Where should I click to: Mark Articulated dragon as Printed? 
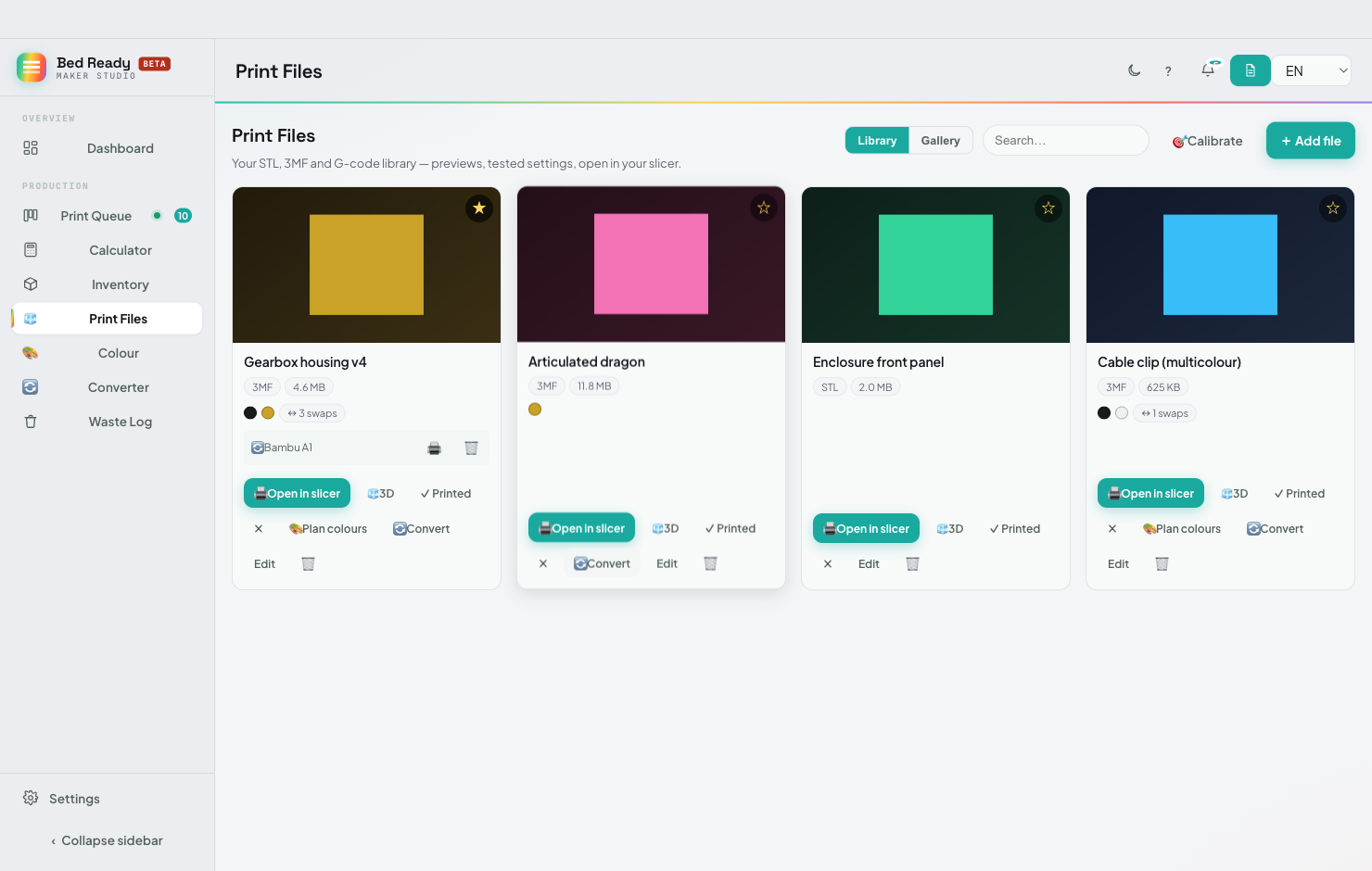pos(730,529)
